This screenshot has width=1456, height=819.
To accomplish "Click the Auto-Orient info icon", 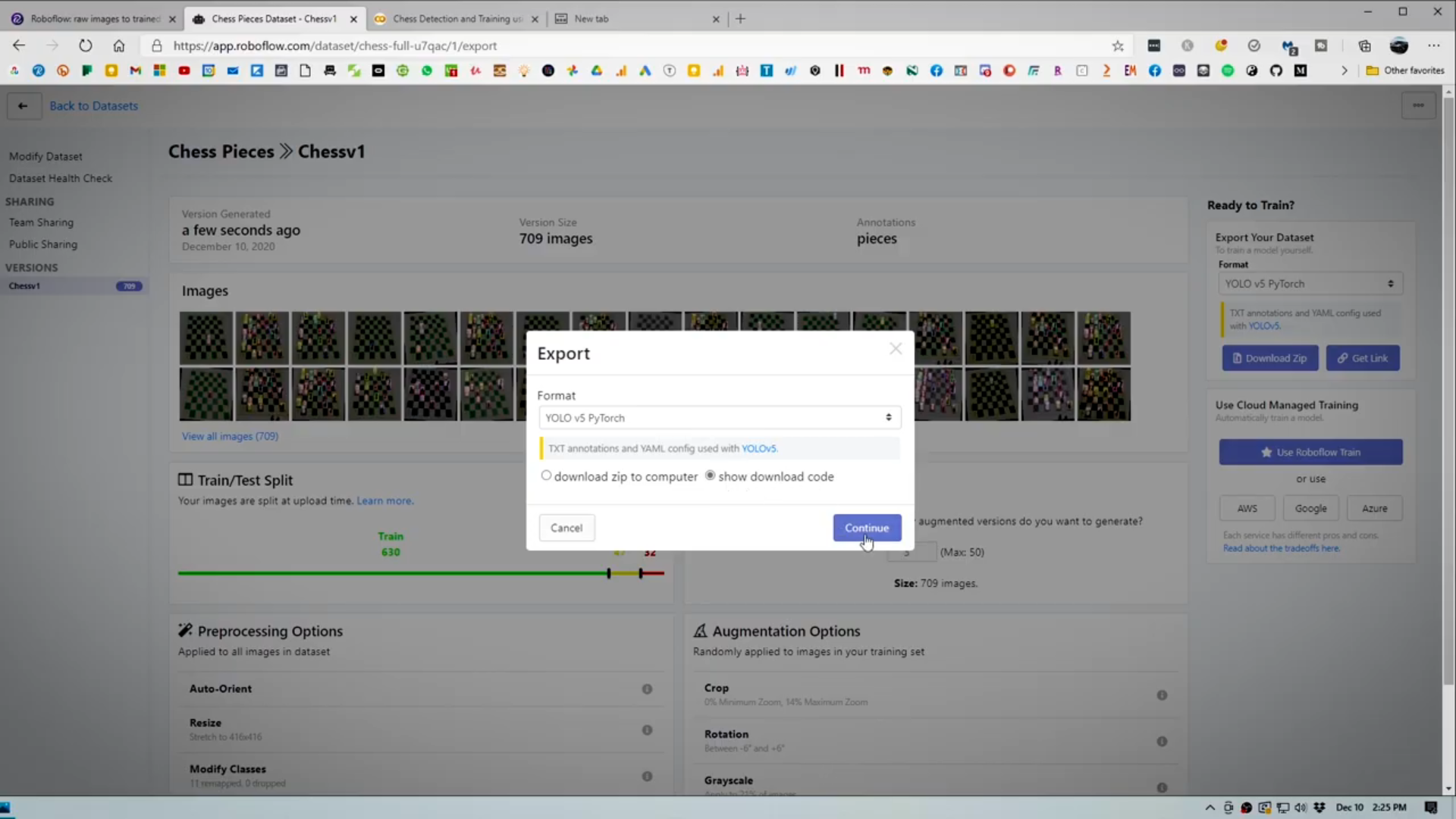I will coord(647,689).
